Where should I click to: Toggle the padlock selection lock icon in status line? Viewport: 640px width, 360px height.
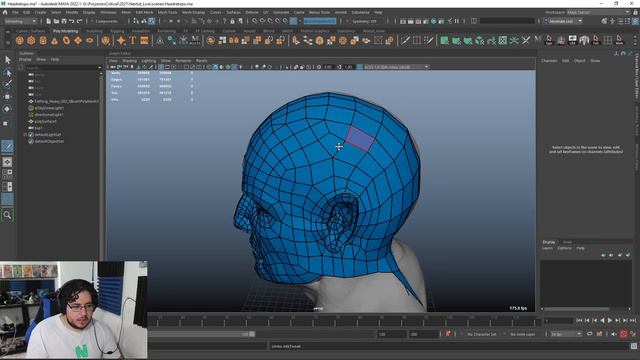pyautogui.click(x=232, y=21)
